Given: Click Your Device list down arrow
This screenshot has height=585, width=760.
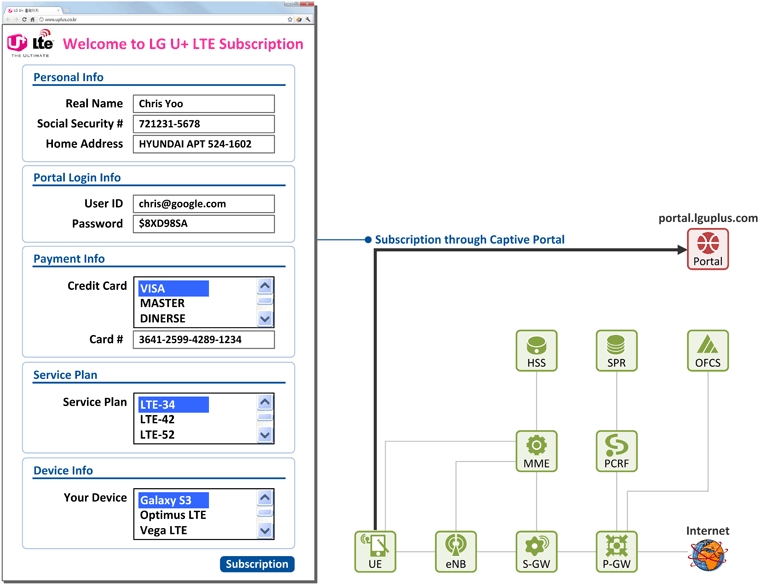Looking at the screenshot, I should coord(265,531).
